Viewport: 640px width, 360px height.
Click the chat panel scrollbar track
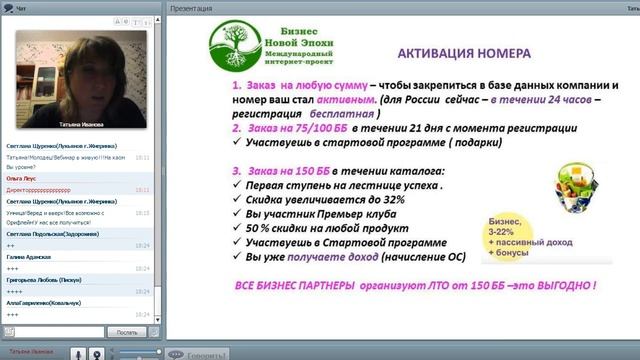click(x=158, y=169)
